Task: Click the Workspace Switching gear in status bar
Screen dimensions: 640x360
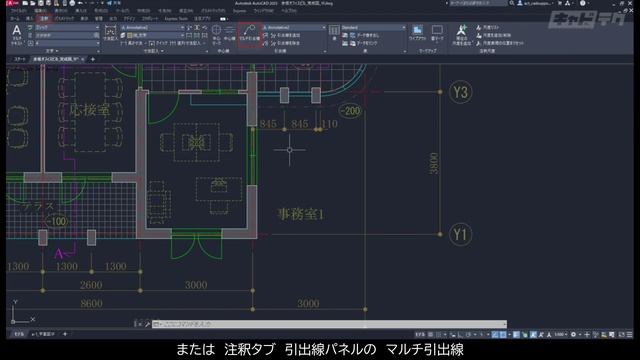Action: 573,334
